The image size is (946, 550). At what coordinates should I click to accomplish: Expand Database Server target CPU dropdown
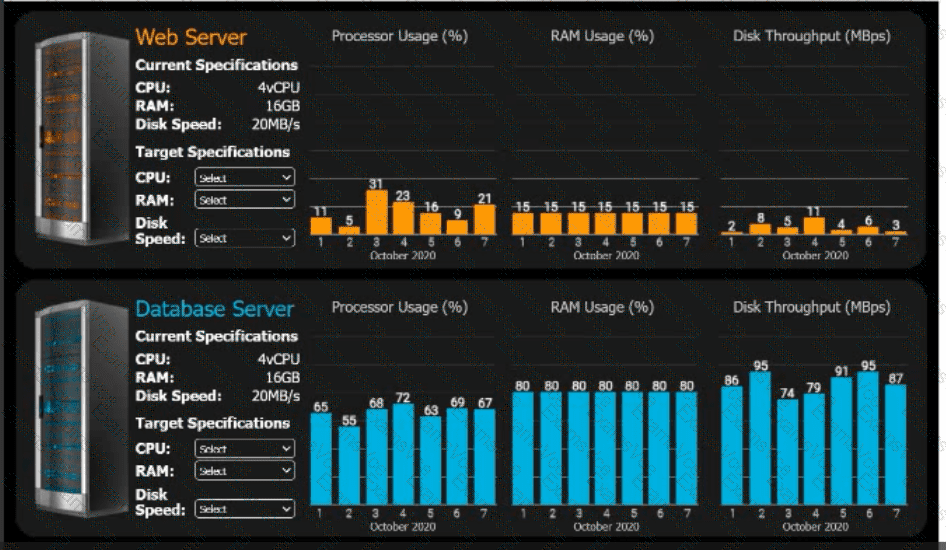(x=244, y=448)
